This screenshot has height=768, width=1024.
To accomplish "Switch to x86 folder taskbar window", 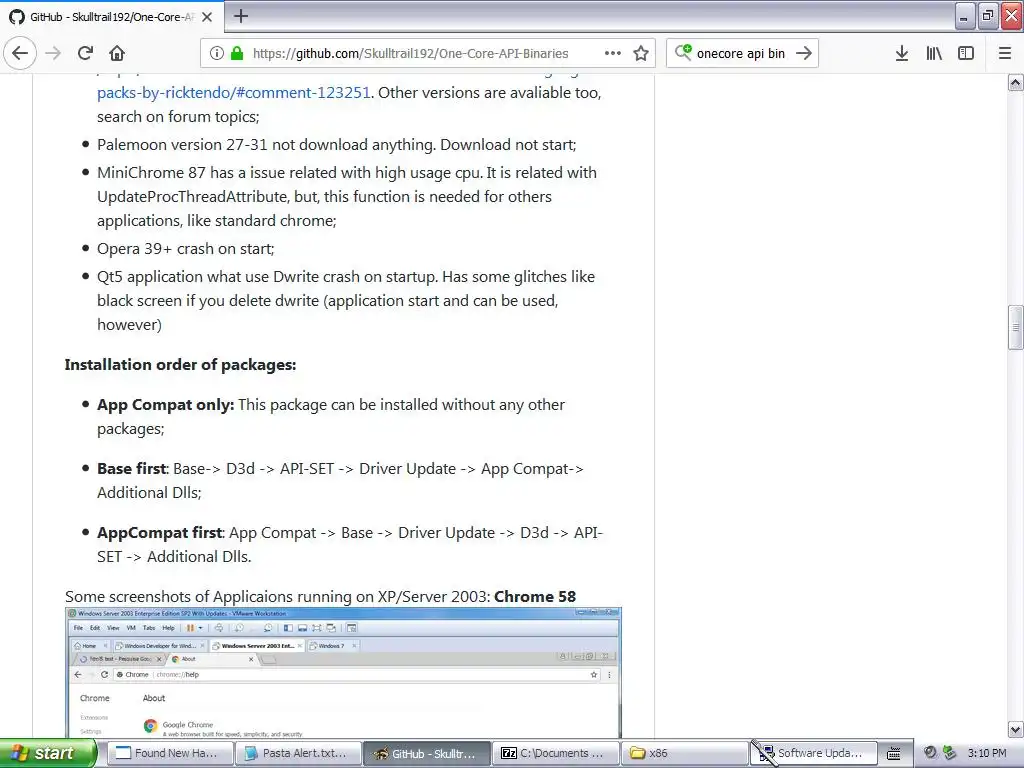I will (684, 753).
